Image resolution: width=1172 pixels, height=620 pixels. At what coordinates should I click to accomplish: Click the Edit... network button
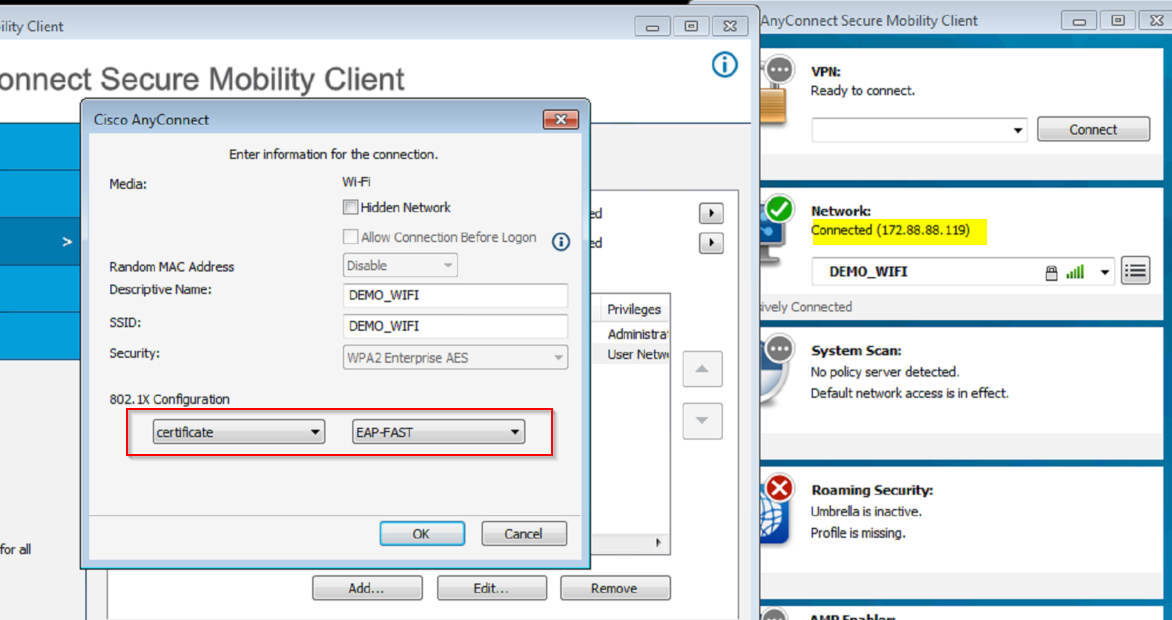point(491,588)
